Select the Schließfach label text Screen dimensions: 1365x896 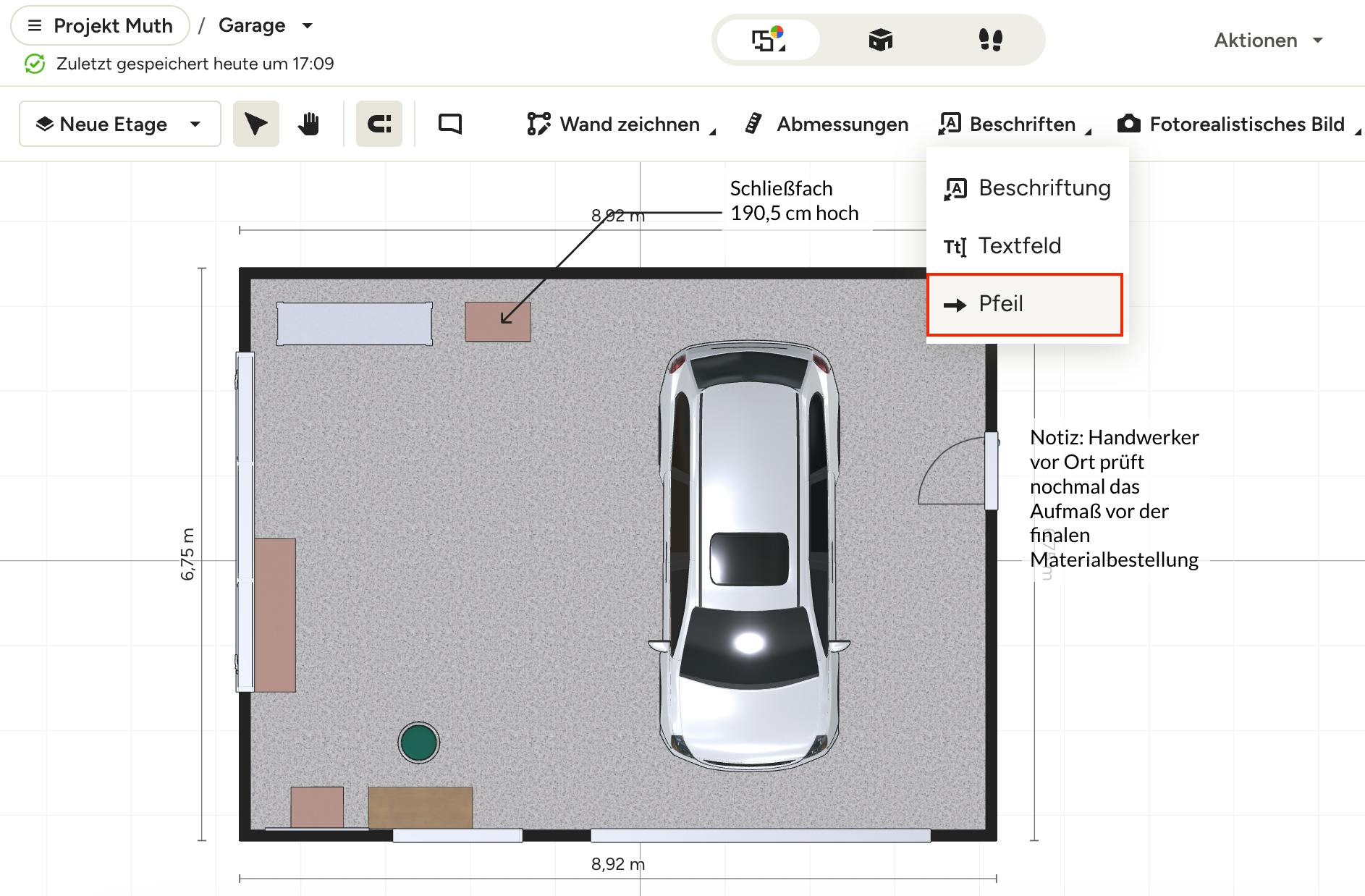point(794,200)
